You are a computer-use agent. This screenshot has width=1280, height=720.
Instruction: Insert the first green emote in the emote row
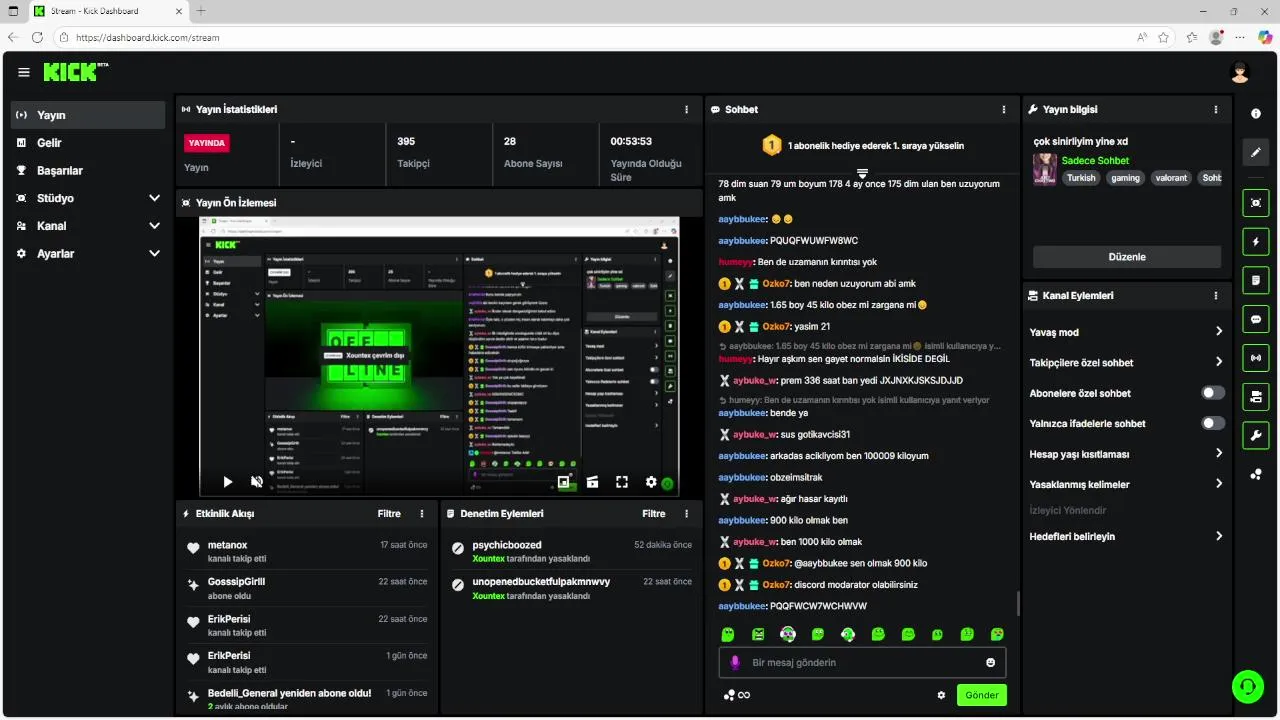click(729, 634)
